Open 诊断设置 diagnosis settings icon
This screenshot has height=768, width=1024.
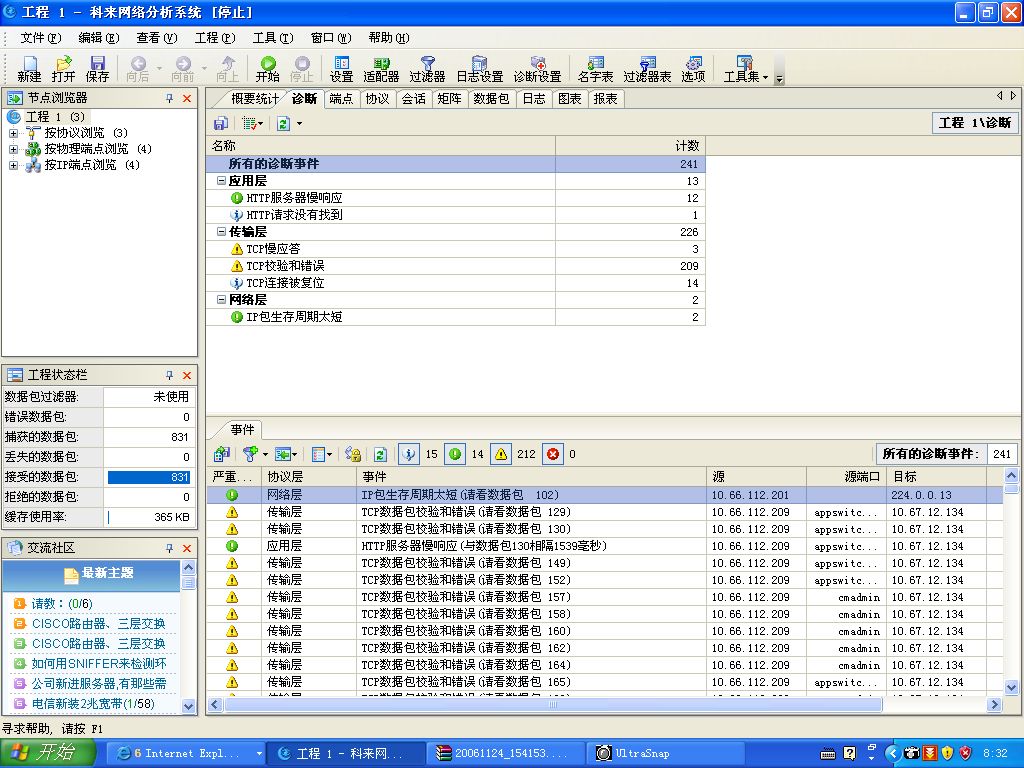point(537,64)
